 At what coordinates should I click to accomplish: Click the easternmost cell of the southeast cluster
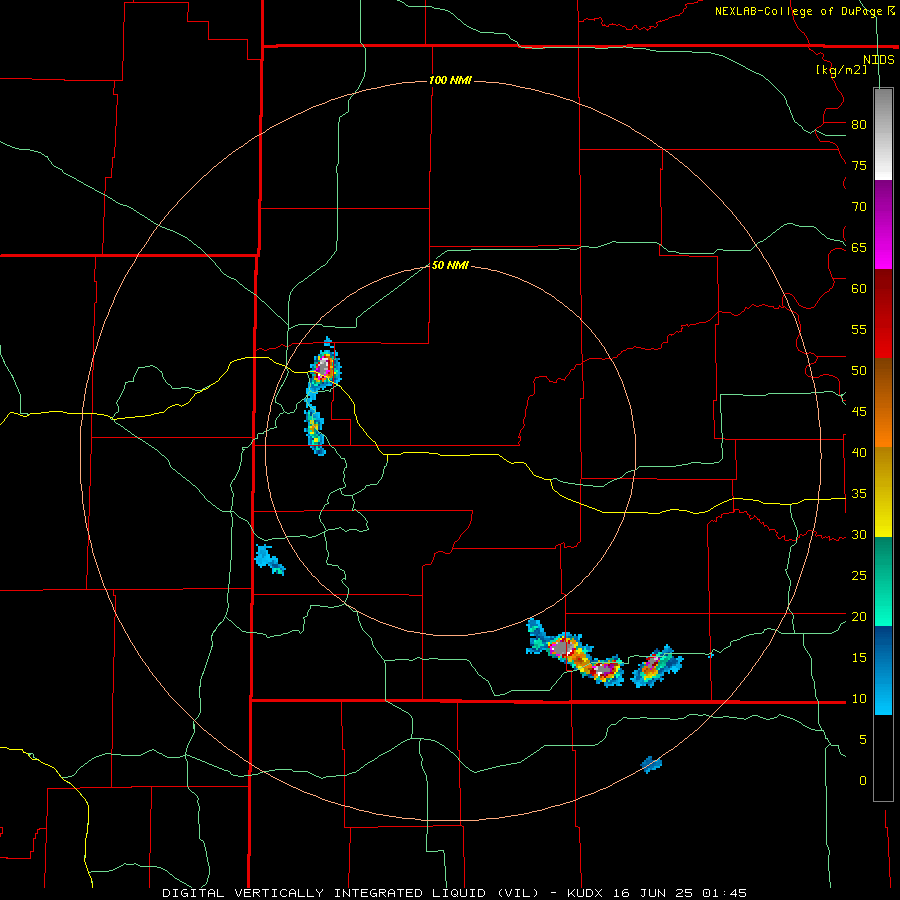655,667
